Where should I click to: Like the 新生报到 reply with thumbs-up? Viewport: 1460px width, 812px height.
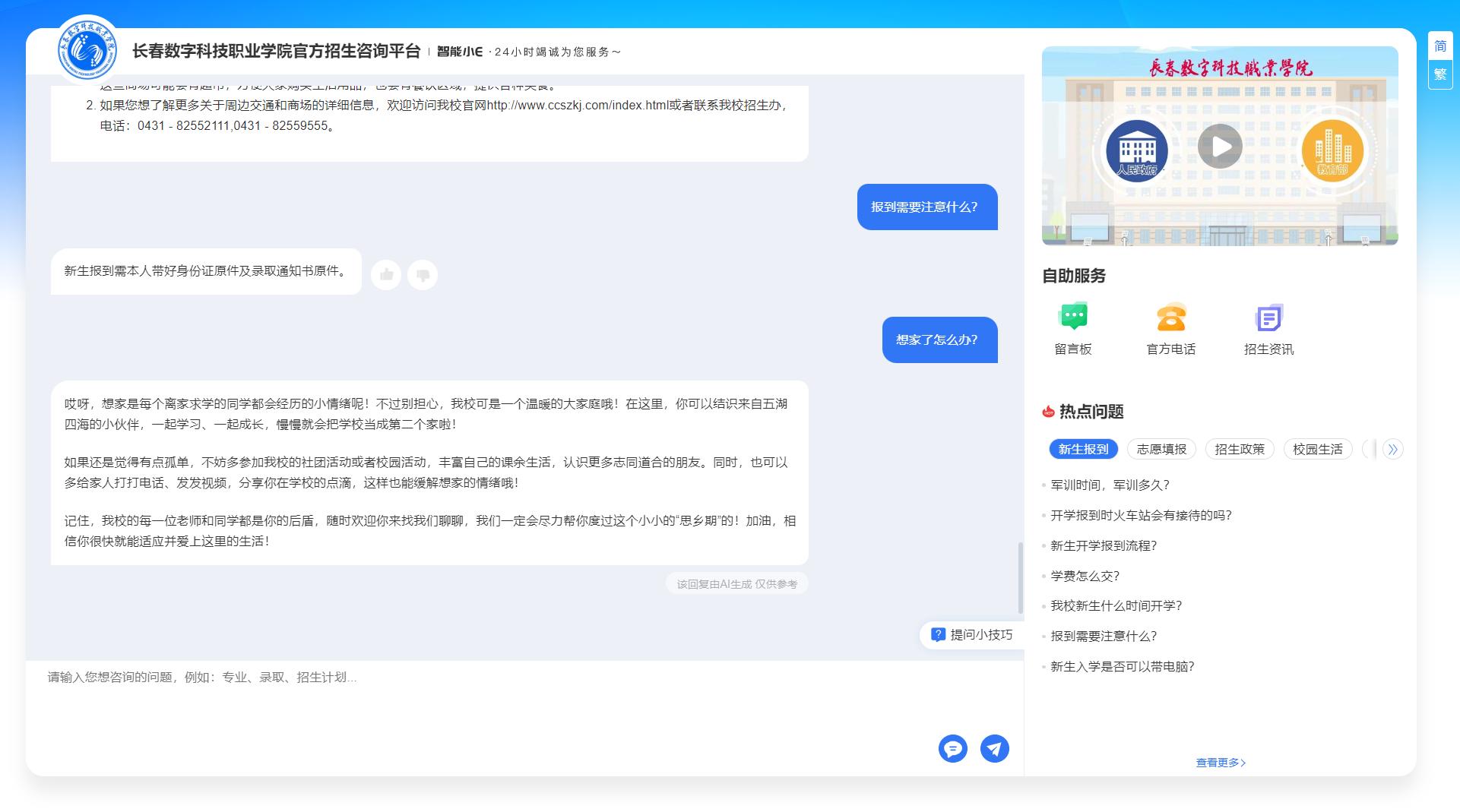pyautogui.click(x=386, y=274)
